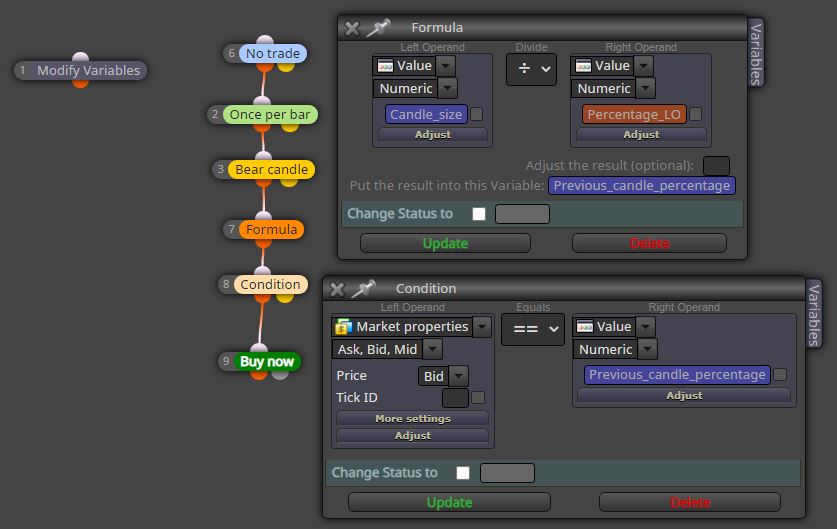Viewport: 837px width, 529px height.
Task: Open More settings in Condition left operand
Action: [x=413, y=419]
